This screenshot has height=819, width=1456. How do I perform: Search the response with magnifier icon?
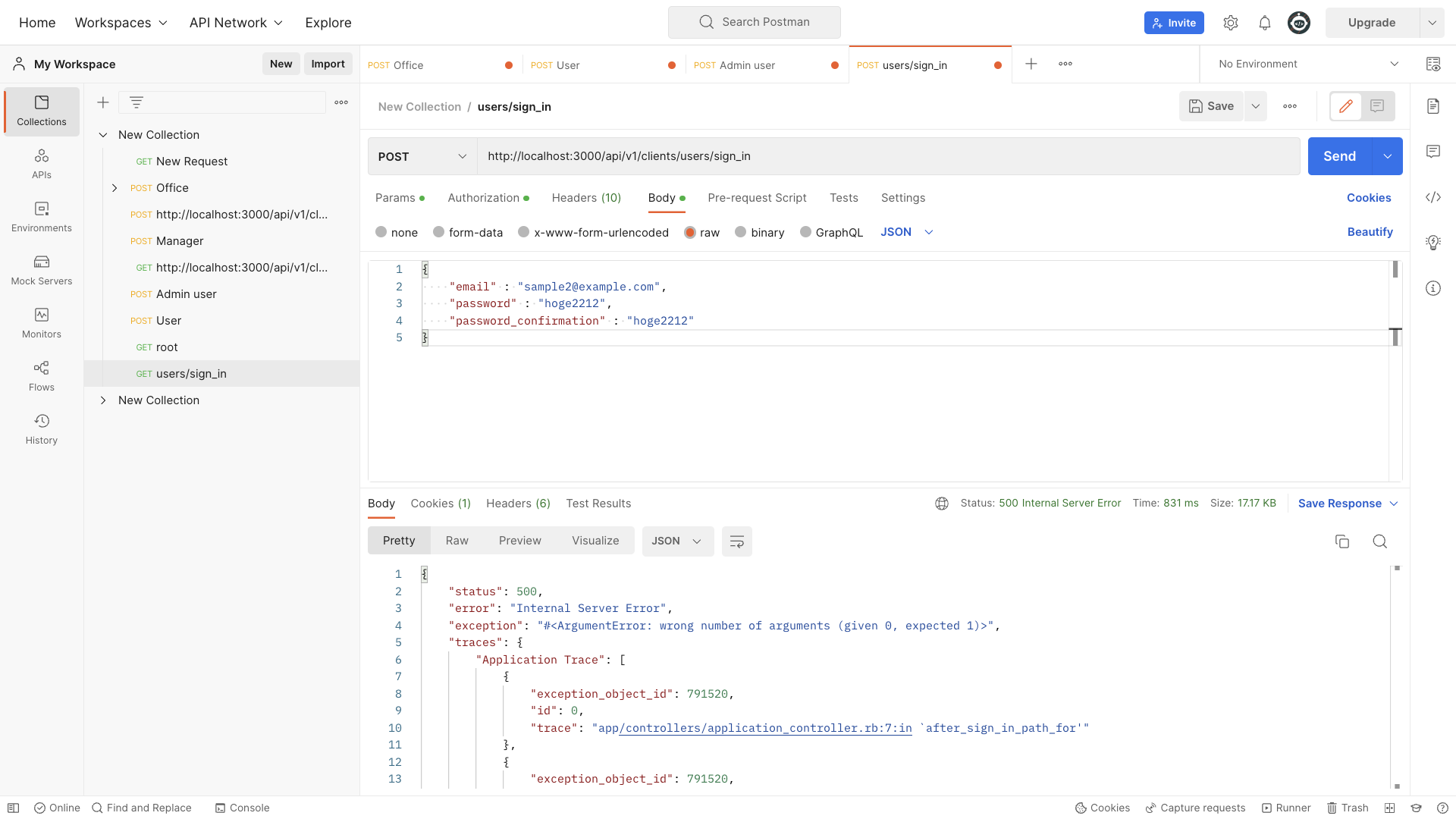1379,541
